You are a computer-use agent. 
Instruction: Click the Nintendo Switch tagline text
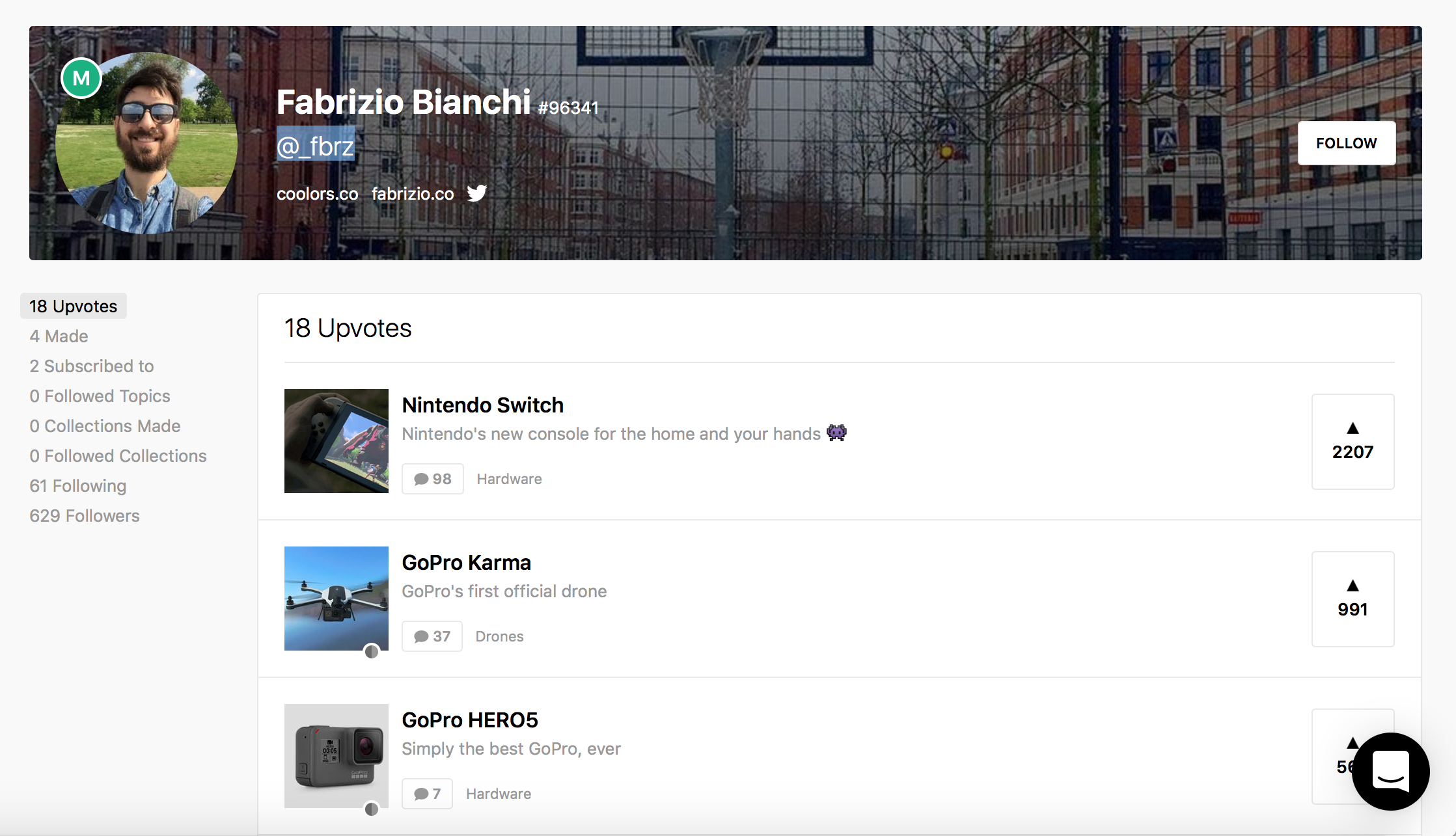click(x=611, y=434)
